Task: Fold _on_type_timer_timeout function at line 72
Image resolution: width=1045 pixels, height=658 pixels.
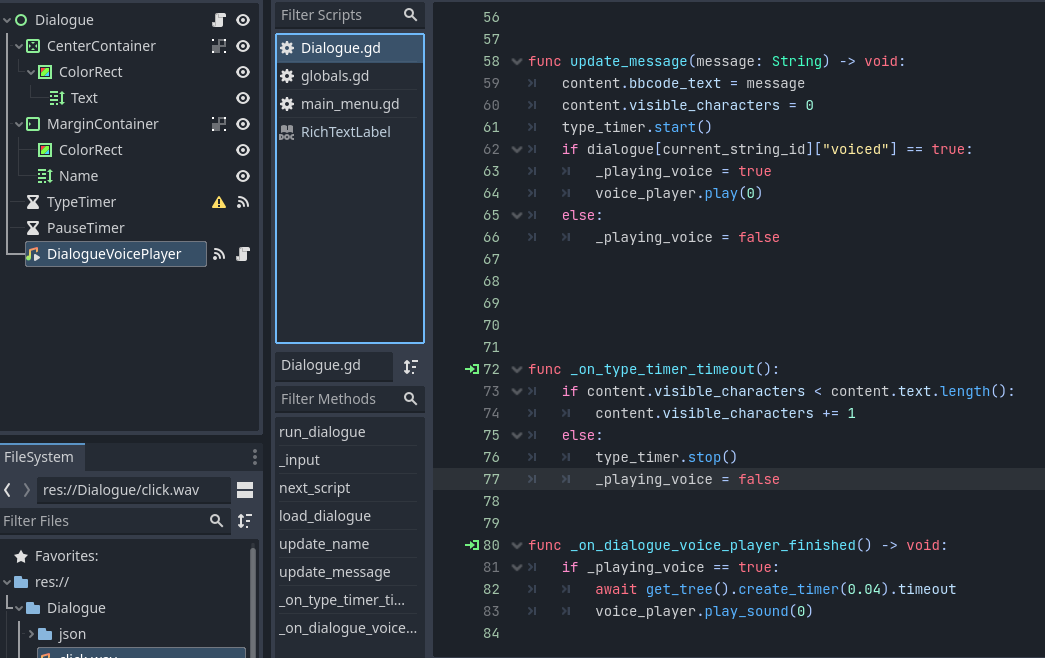Action: [x=517, y=369]
